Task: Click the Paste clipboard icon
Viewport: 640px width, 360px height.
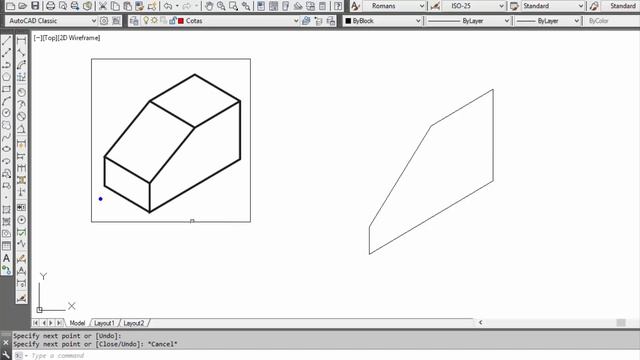Action: 127,6
